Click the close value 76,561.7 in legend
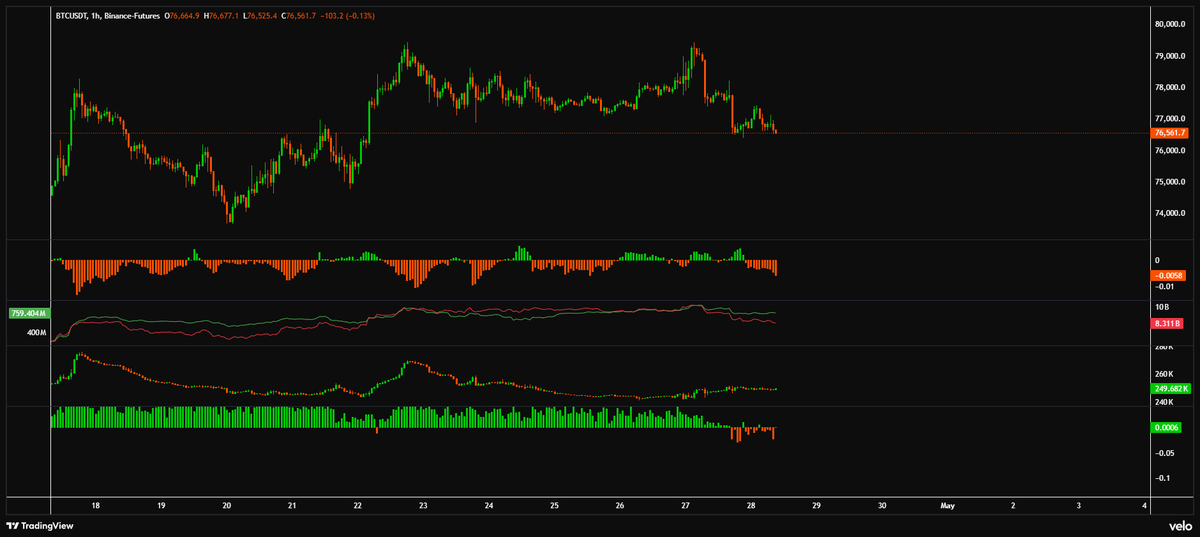Image resolution: width=1200 pixels, height=537 pixels. pos(301,15)
